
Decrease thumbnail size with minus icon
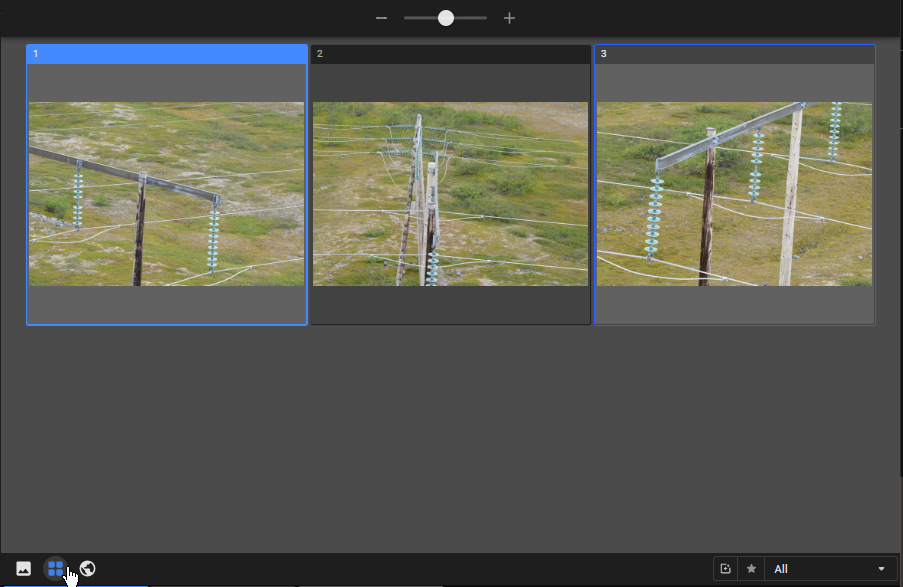[x=381, y=18]
